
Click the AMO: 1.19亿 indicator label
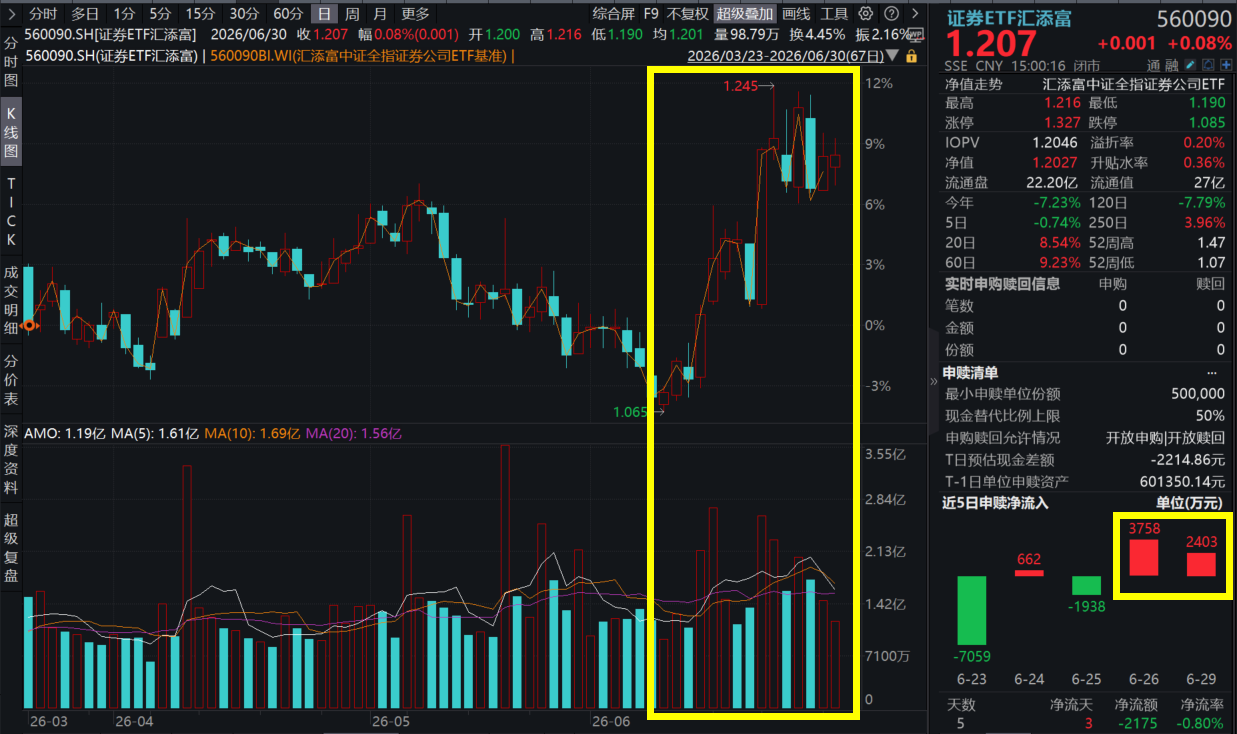click(x=65, y=433)
